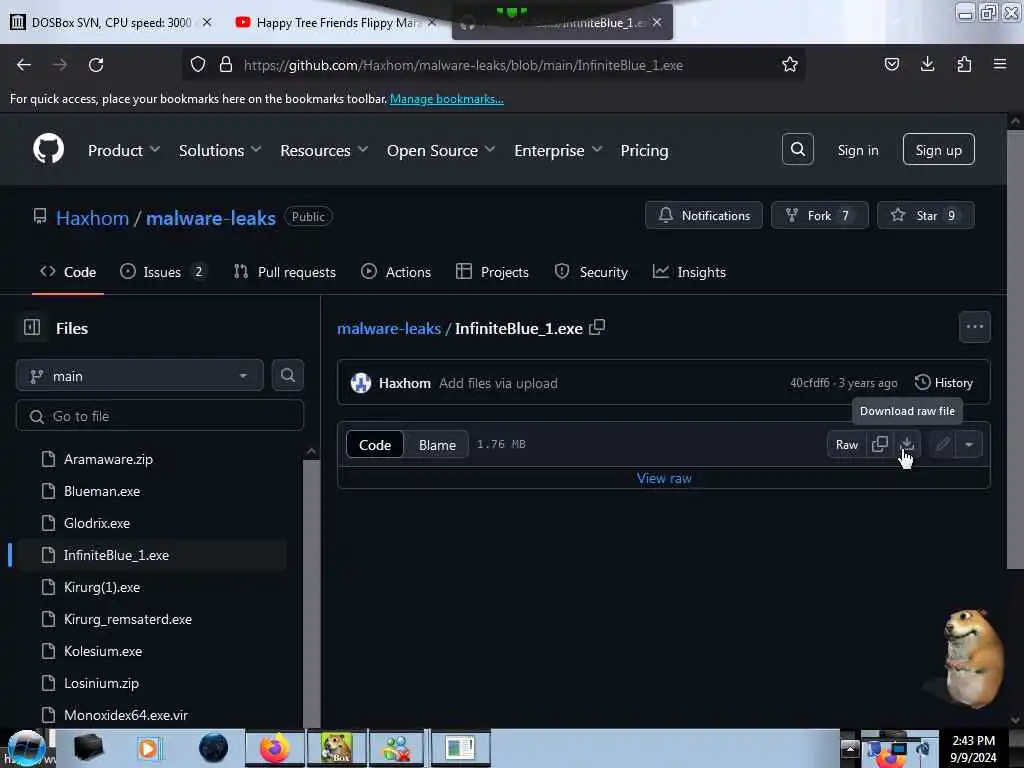Expand the Resources menu dropdown
Viewport: 1024px width, 768px height.
point(325,151)
